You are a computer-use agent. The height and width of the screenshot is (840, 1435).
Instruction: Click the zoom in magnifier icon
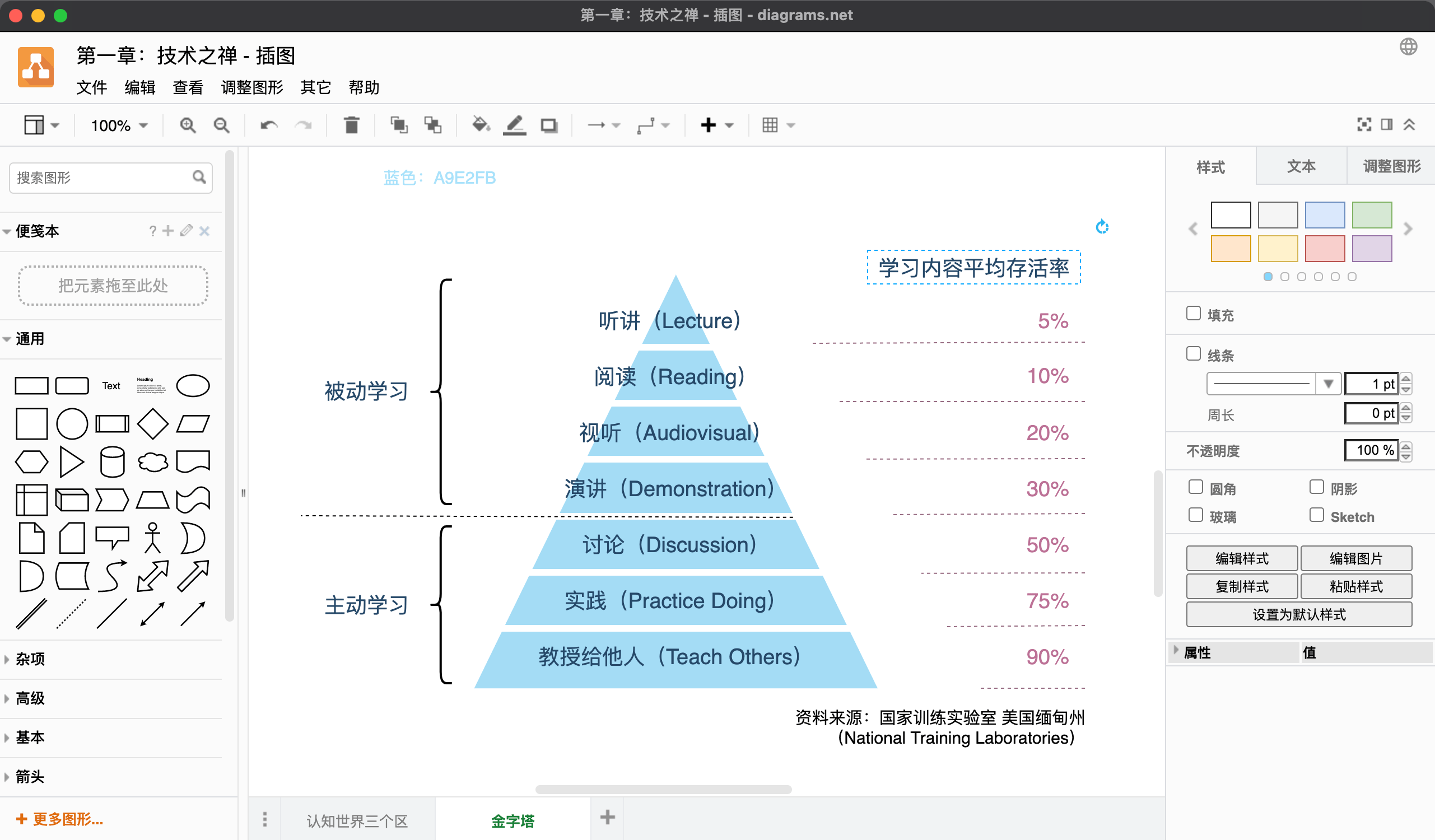pyautogui.click(x=187, y=125)
